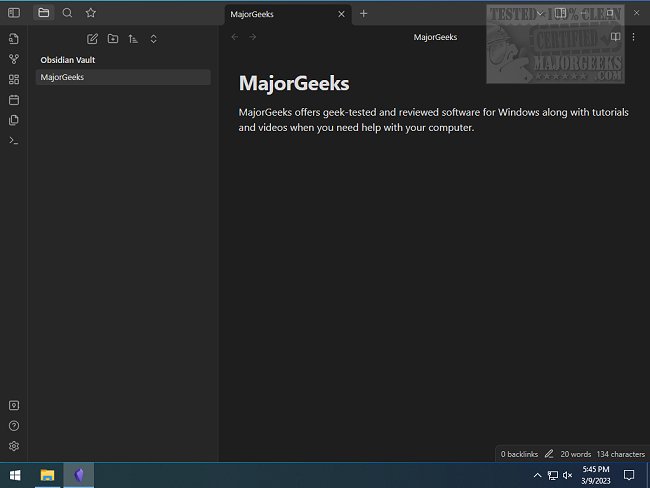Open the search pane icon

pos(67,13)
